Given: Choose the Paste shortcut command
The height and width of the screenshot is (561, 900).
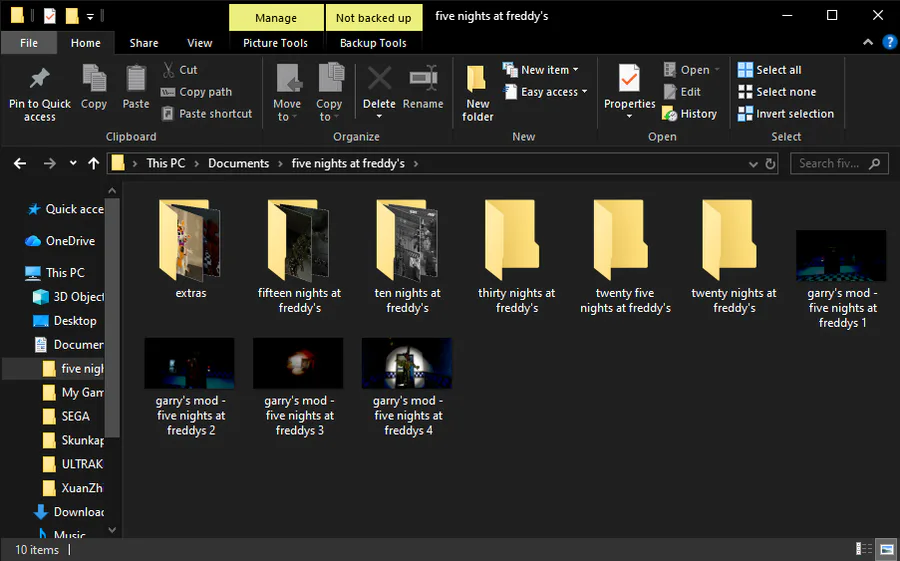Looking at the screenshot, I should [207, 114].
